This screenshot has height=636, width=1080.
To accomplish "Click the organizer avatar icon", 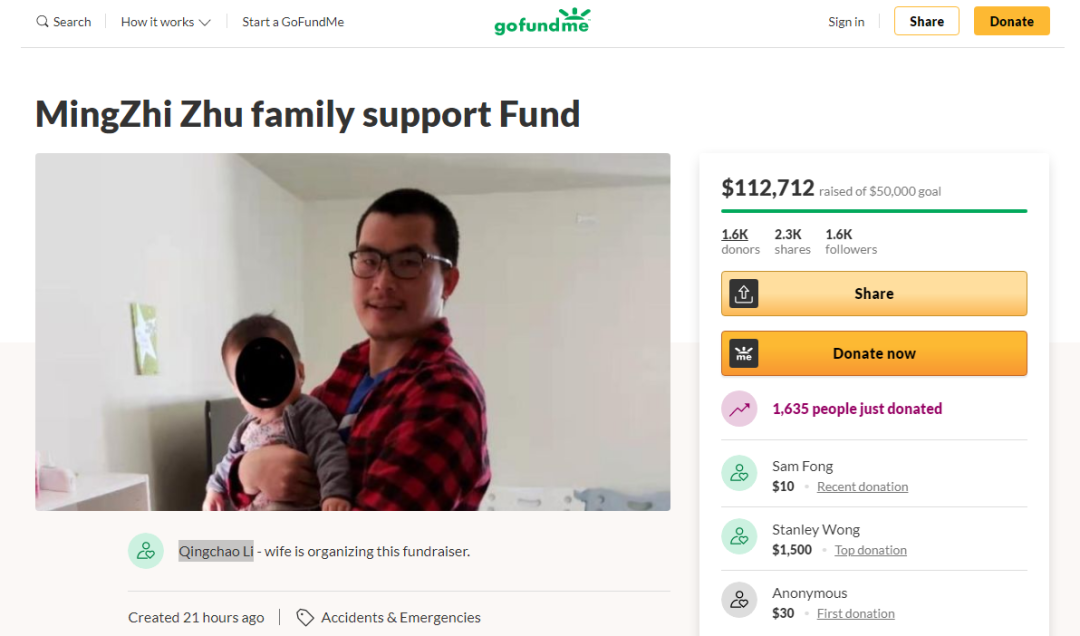I will tap(146, 551).
